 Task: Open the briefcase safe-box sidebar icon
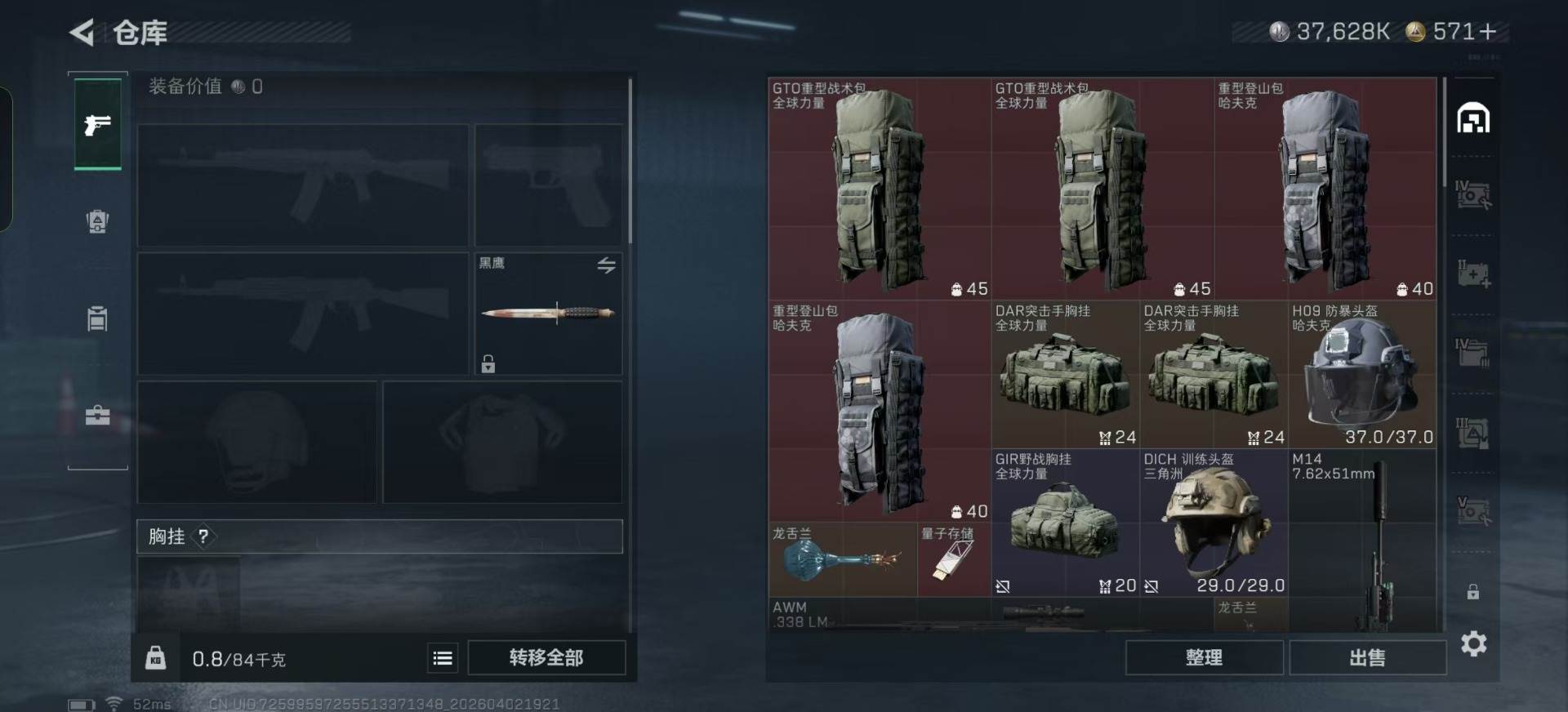pyautogui.click(x=98, y=415)
